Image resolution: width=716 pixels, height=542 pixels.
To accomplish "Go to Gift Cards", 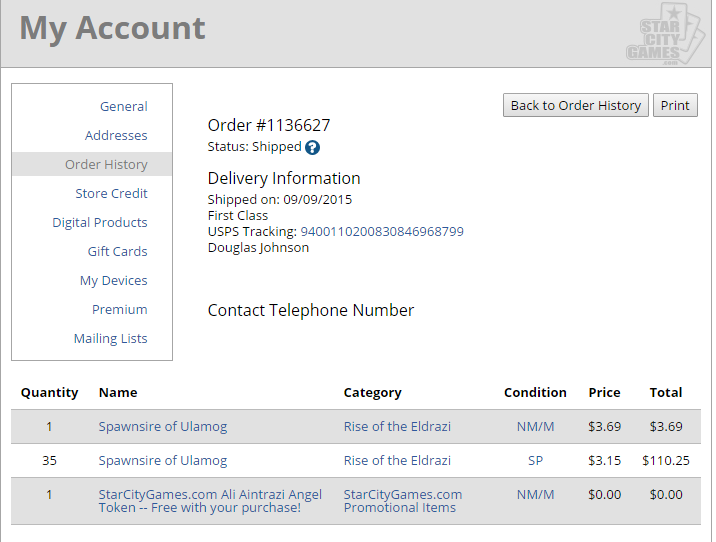I will tap(117, 252).
